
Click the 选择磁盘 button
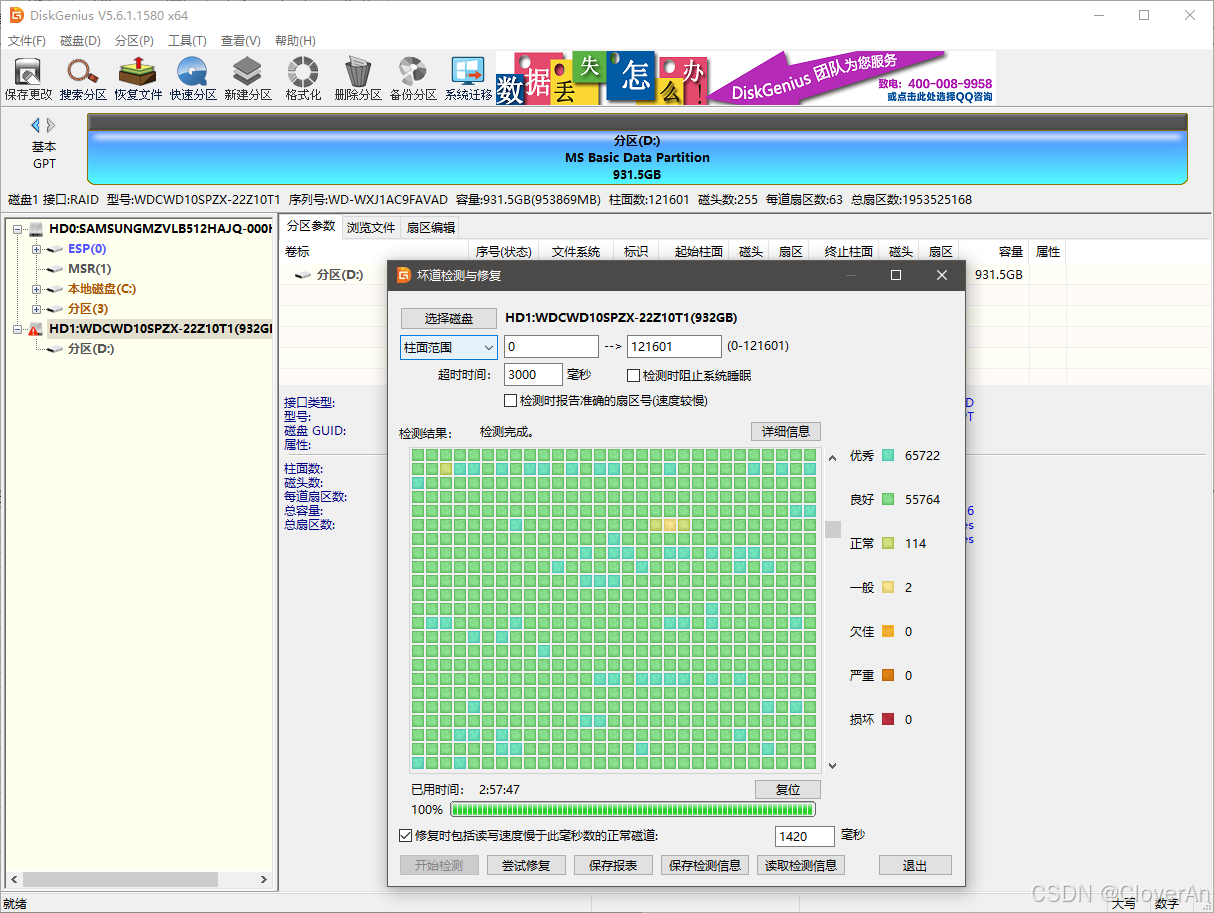pos(449,318)
